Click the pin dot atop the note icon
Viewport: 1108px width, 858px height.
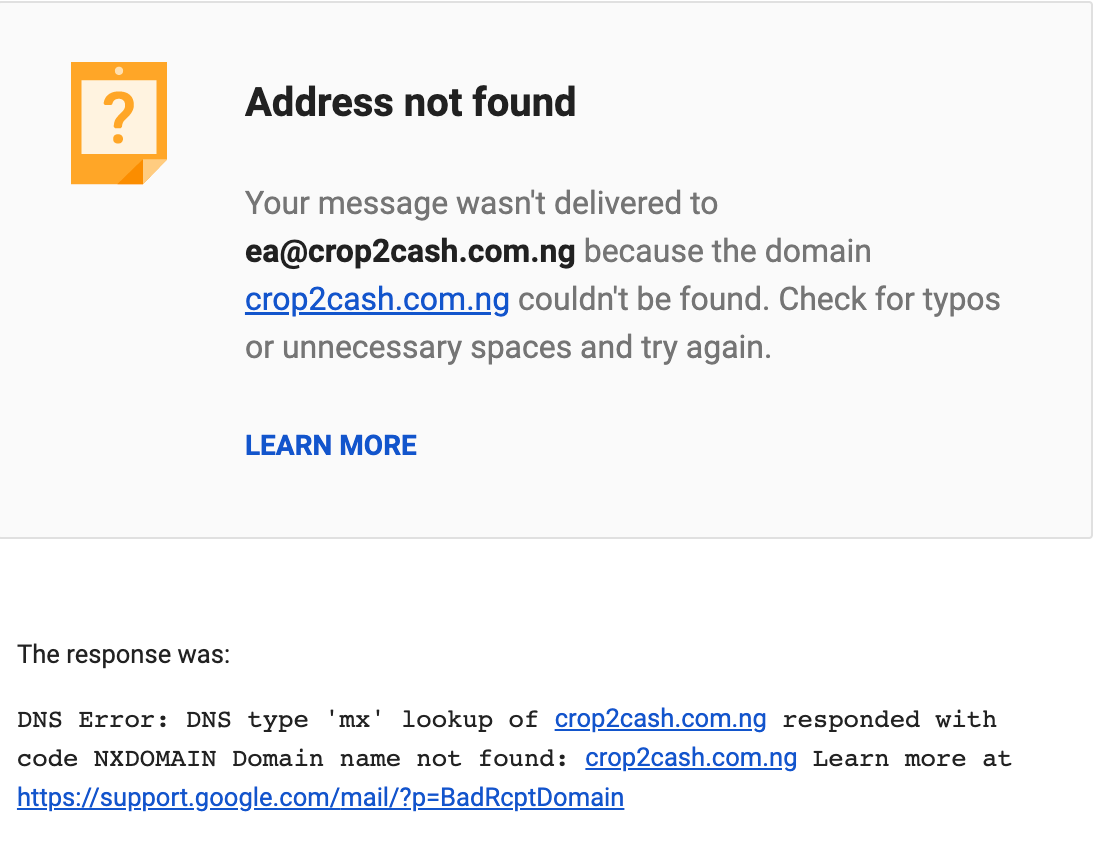point(119,71)
